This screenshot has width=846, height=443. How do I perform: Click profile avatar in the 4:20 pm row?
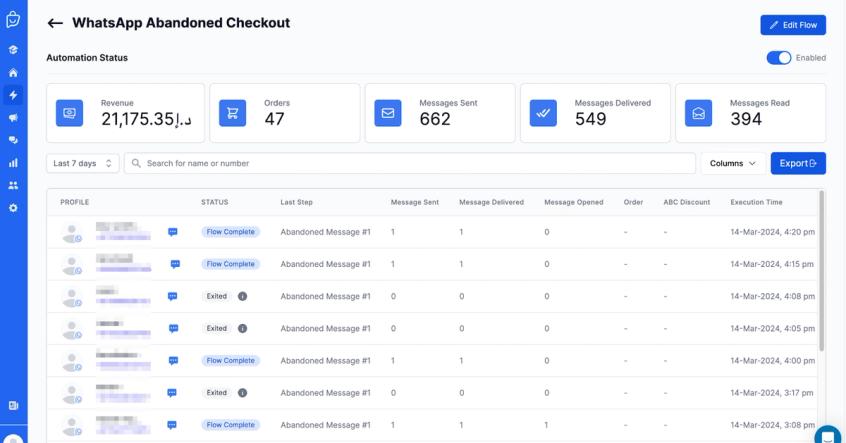pos(72,233)
